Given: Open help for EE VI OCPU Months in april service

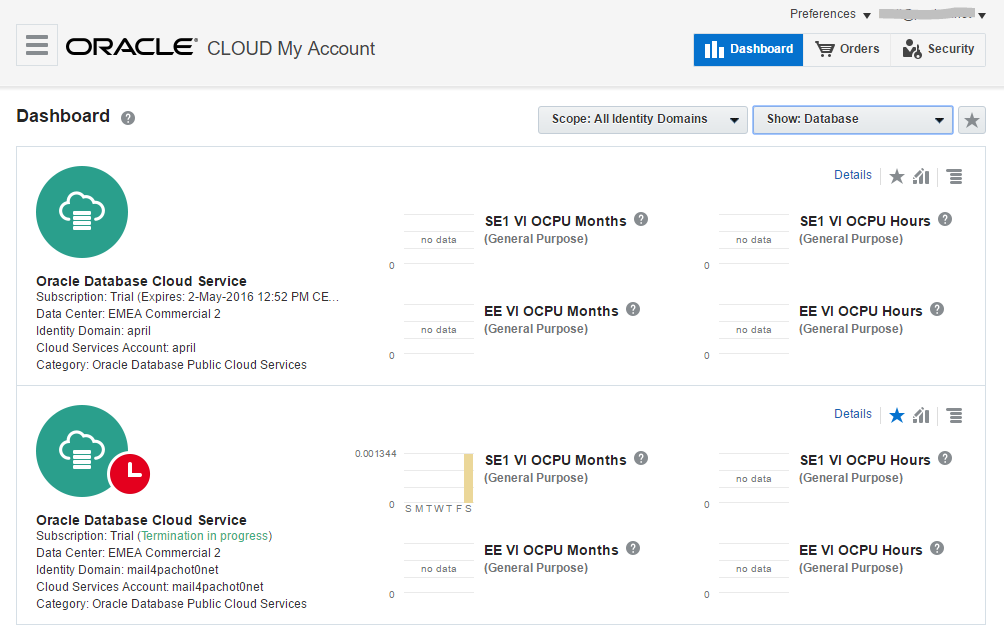Looking at the screenshot, I should tap(633, 309).
